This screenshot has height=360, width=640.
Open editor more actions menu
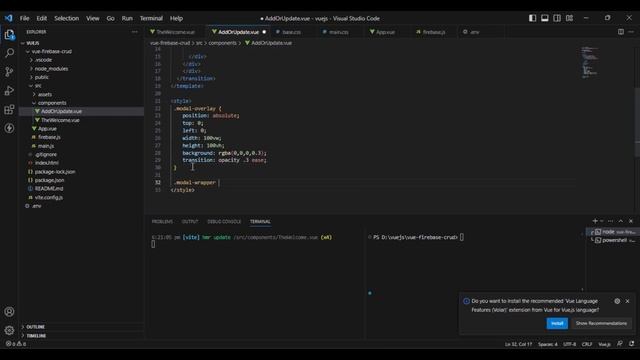click(x=631, y=32)
